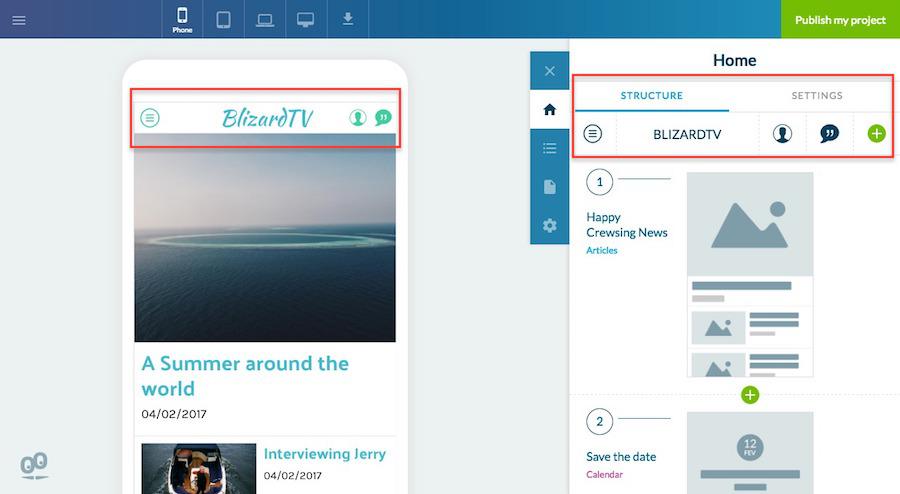
Task: Open the page document icon in sidebar
Action: [549, 187]
